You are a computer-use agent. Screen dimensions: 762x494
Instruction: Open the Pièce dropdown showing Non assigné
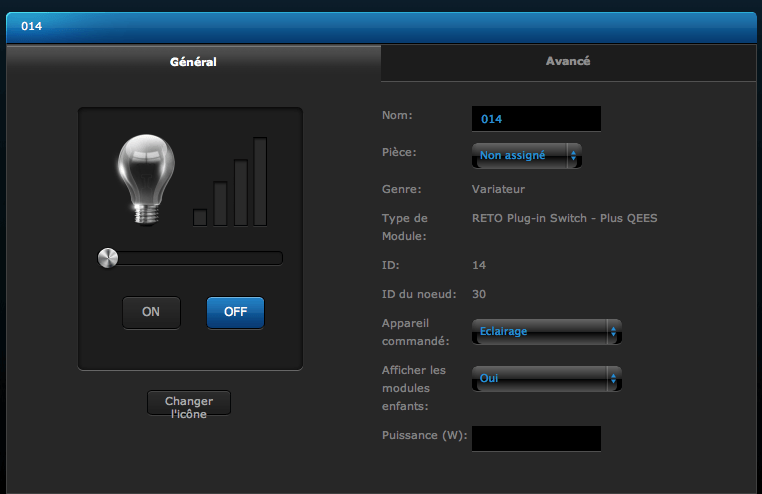527,155
